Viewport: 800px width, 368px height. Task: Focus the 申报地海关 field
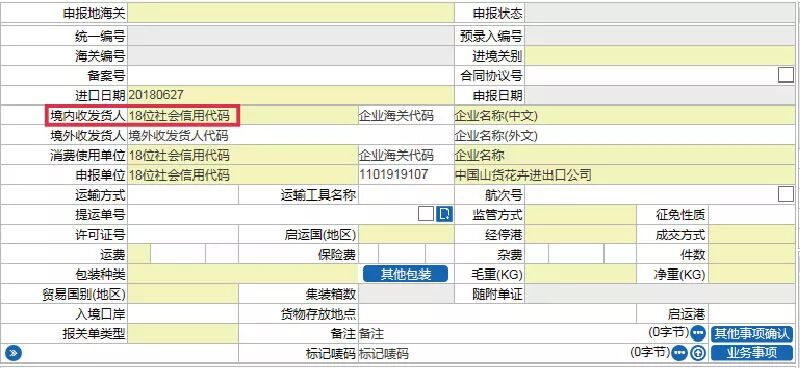tap(290, 13)
